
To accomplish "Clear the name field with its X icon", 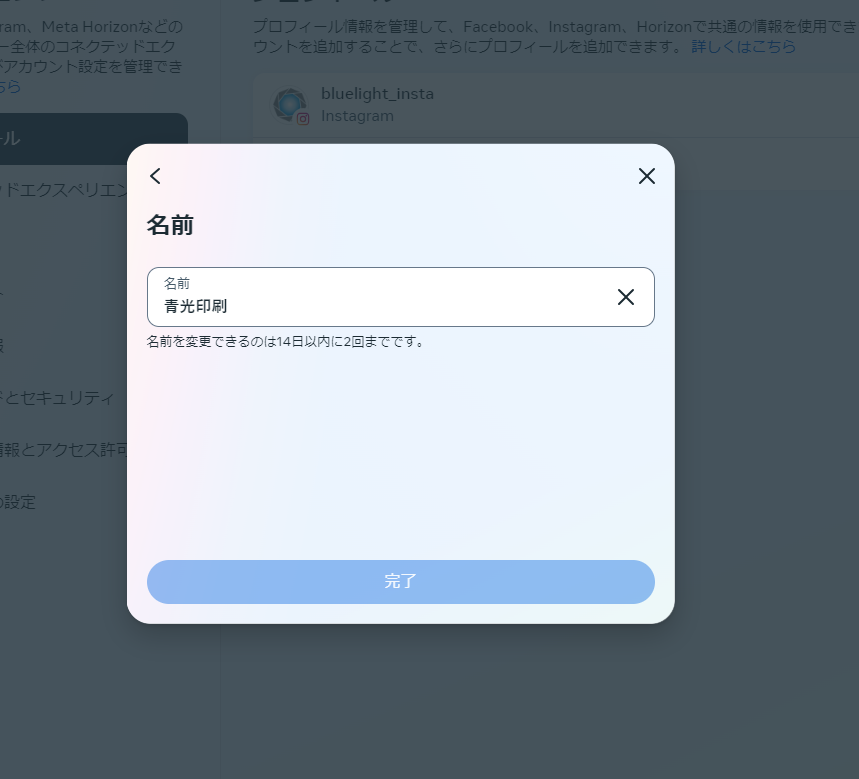I will coord(625,297).
